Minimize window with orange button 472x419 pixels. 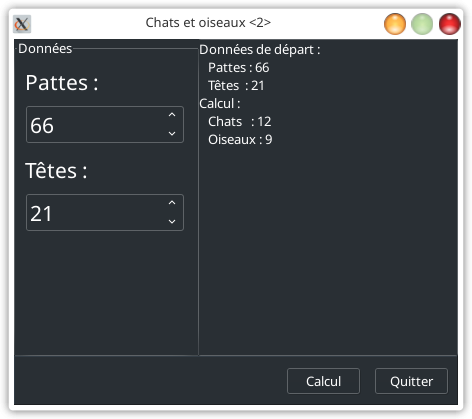(x=395, y=24)
